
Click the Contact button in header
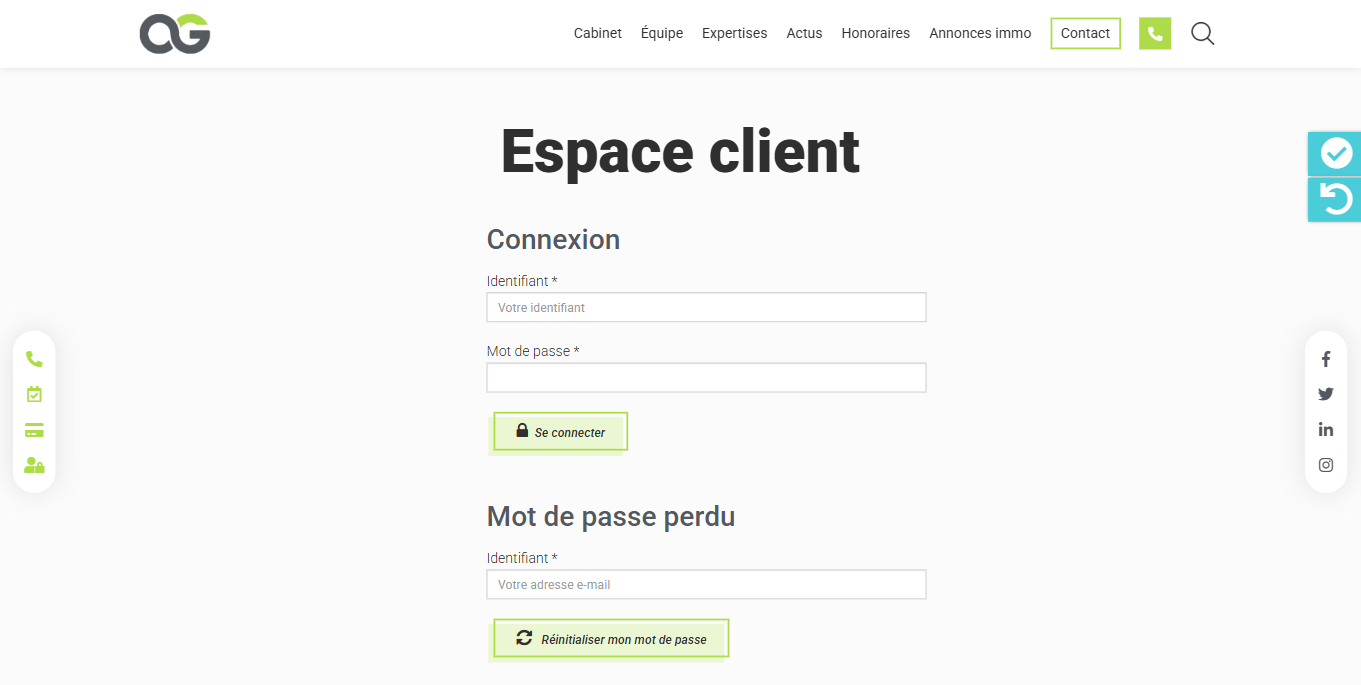pyautogui.click(x=1085, y=34)
